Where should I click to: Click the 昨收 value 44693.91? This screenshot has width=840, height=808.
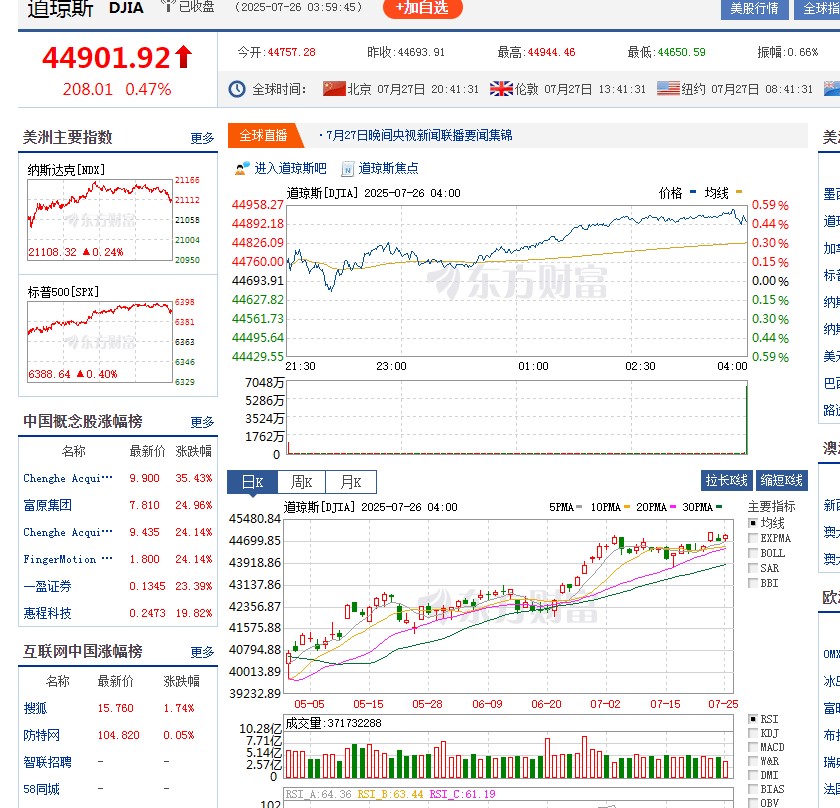click(421, 52)
